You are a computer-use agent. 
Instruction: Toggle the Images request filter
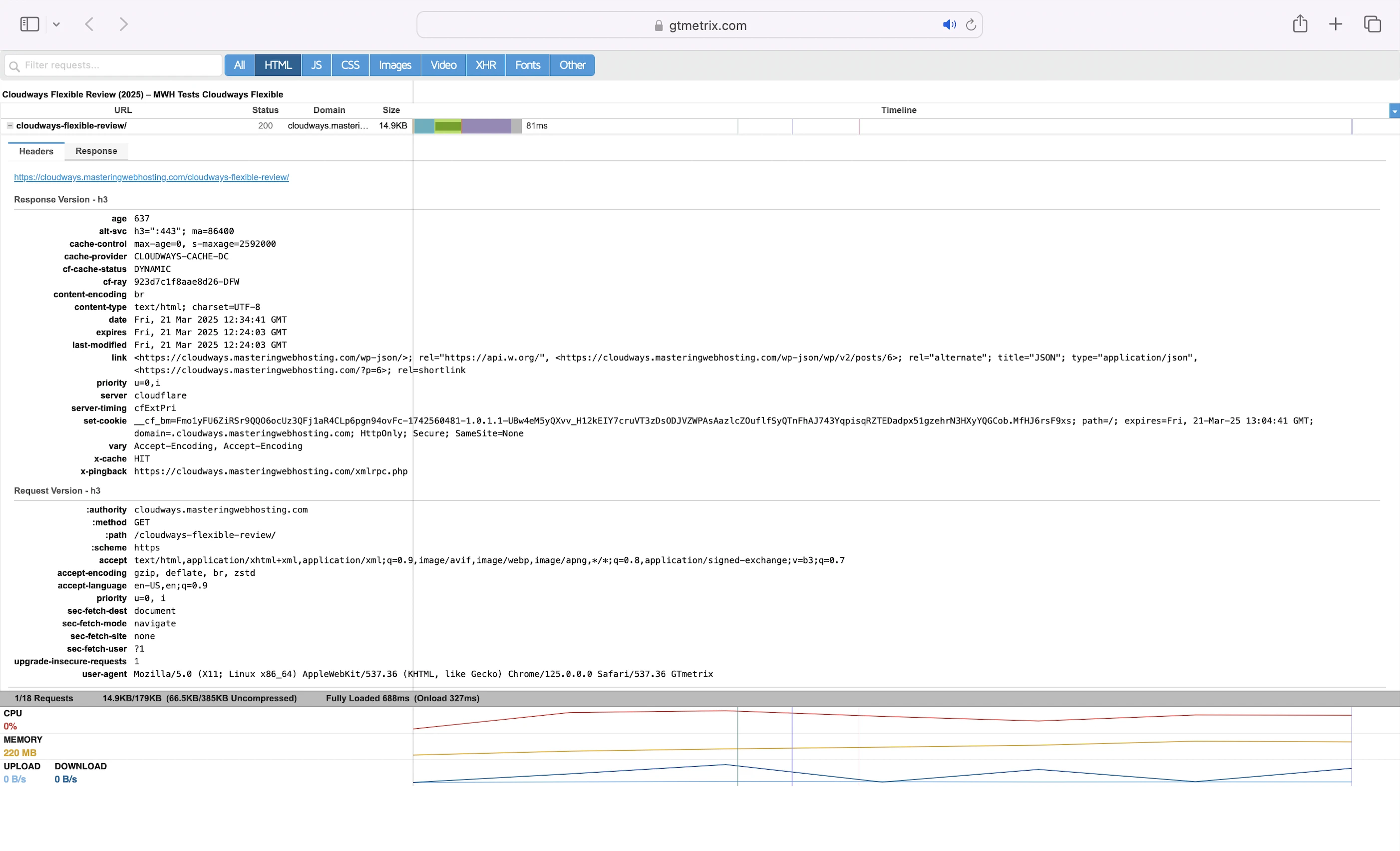coord(394,65)
